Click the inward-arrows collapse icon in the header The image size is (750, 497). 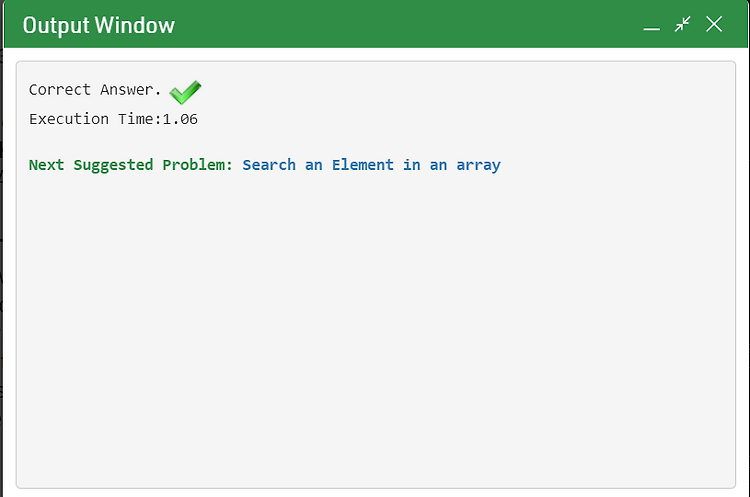tap(683, 24)
